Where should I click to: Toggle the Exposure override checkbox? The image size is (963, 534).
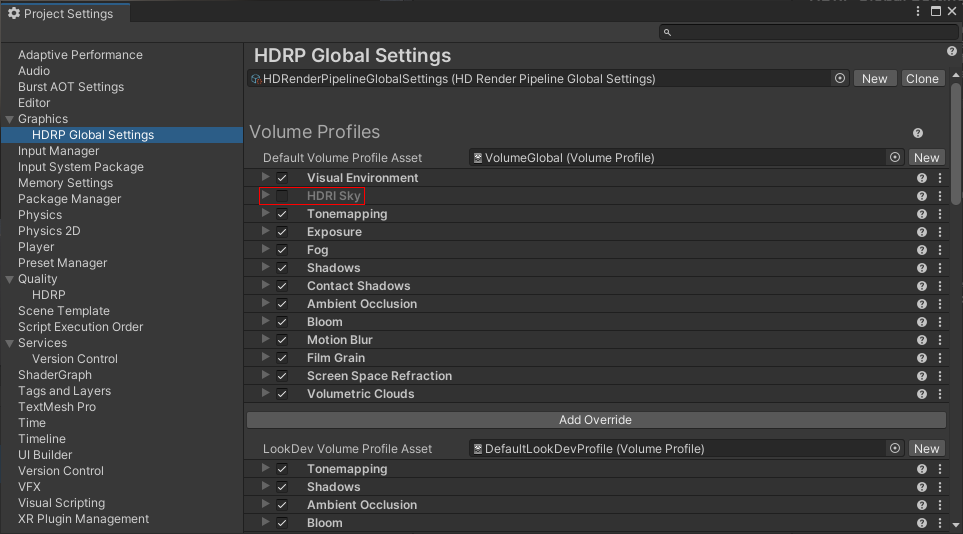[282, 232]
